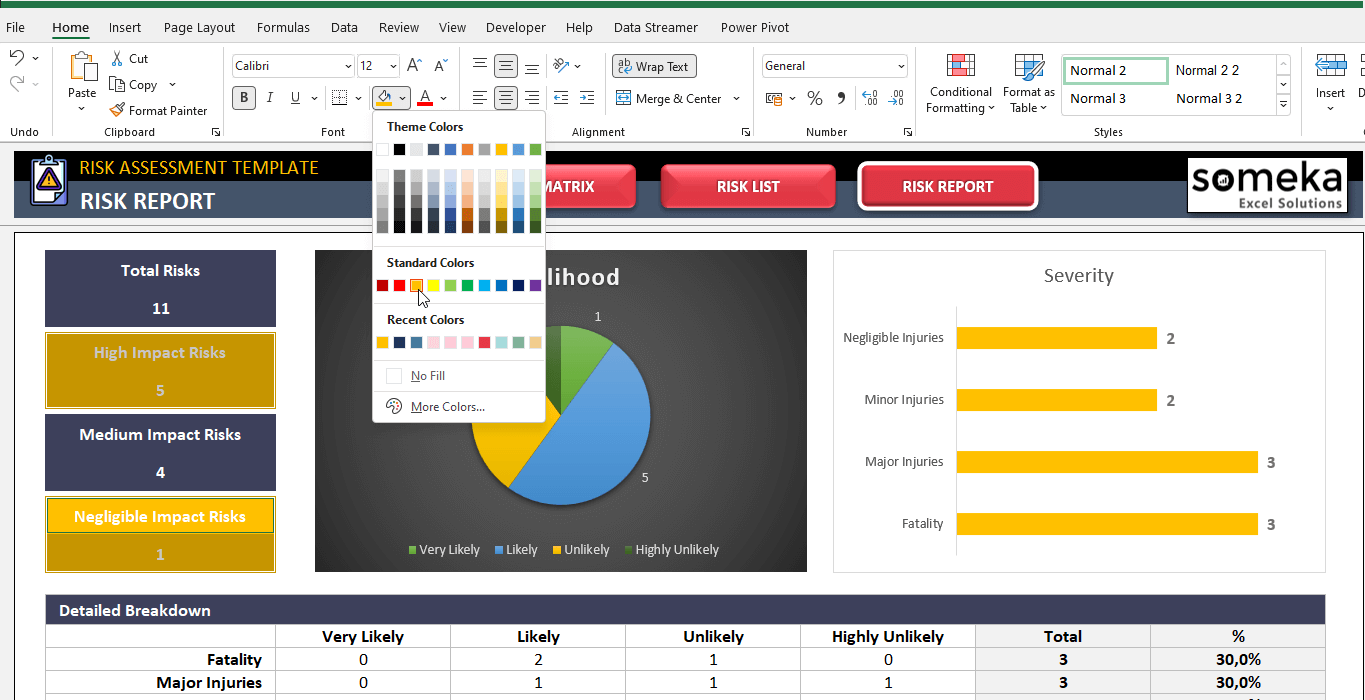1365x700 pixels.
Task: Toggle Wrap Text for the selection
Action: [x=654, y=66]
